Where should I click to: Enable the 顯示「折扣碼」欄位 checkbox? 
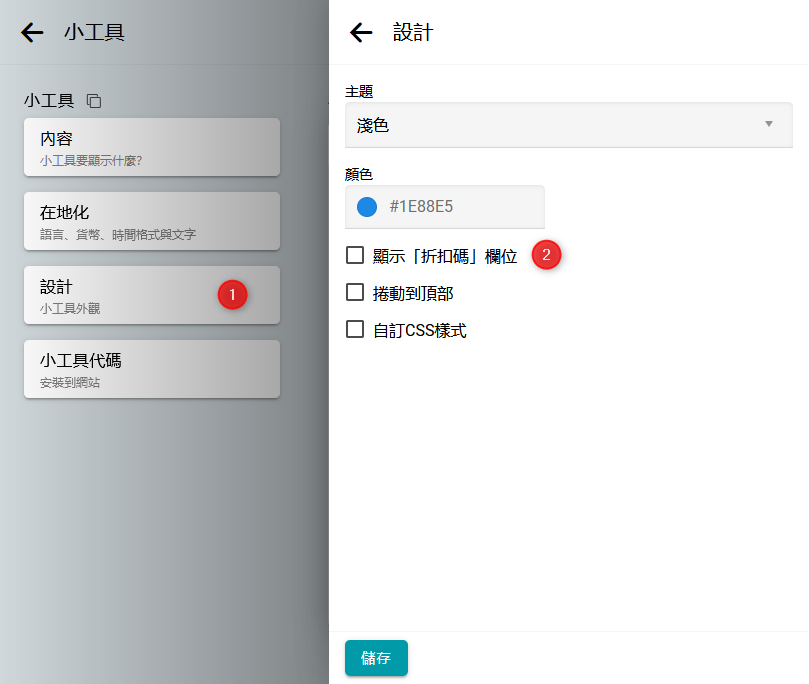click(355, 255)
